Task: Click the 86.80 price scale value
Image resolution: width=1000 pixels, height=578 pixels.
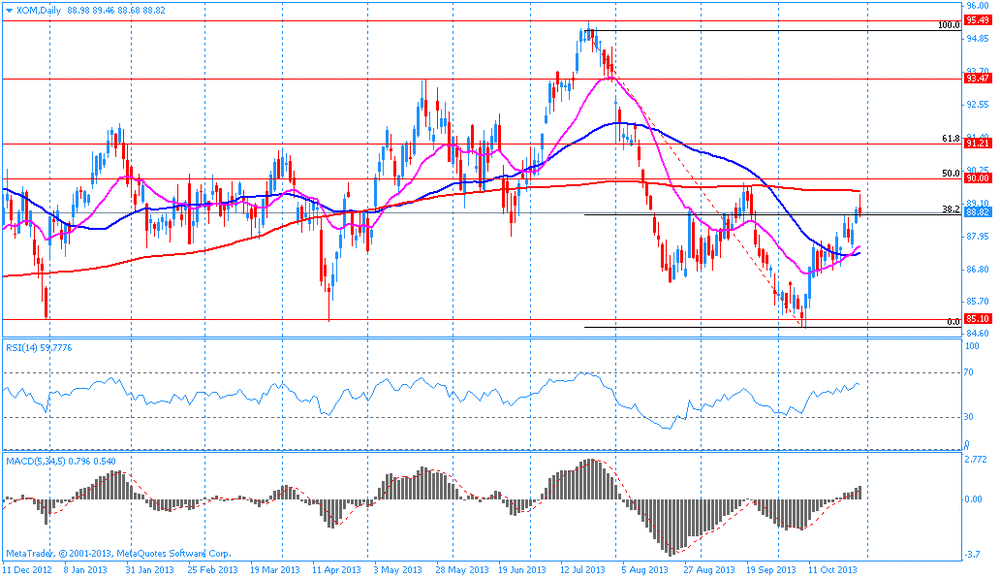Action: [x=978, y=269]
